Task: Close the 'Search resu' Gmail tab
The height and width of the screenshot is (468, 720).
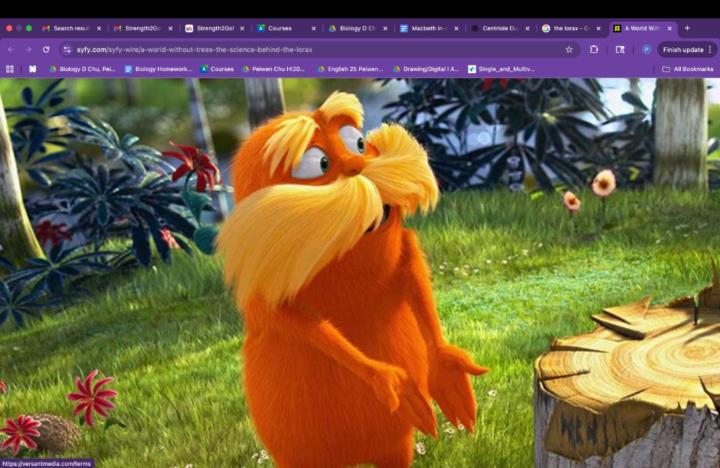Action: [99, 28]
